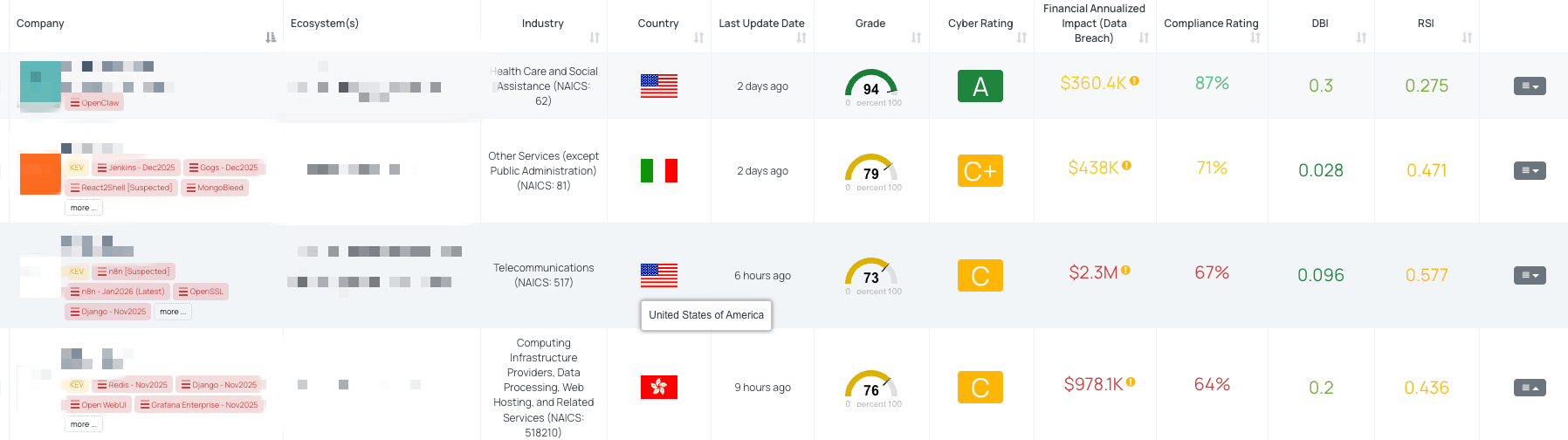Screen dimensions: 1568x440
Task: Click the KEV tag beside n8n [Suspected]
Action: [76, 272]
